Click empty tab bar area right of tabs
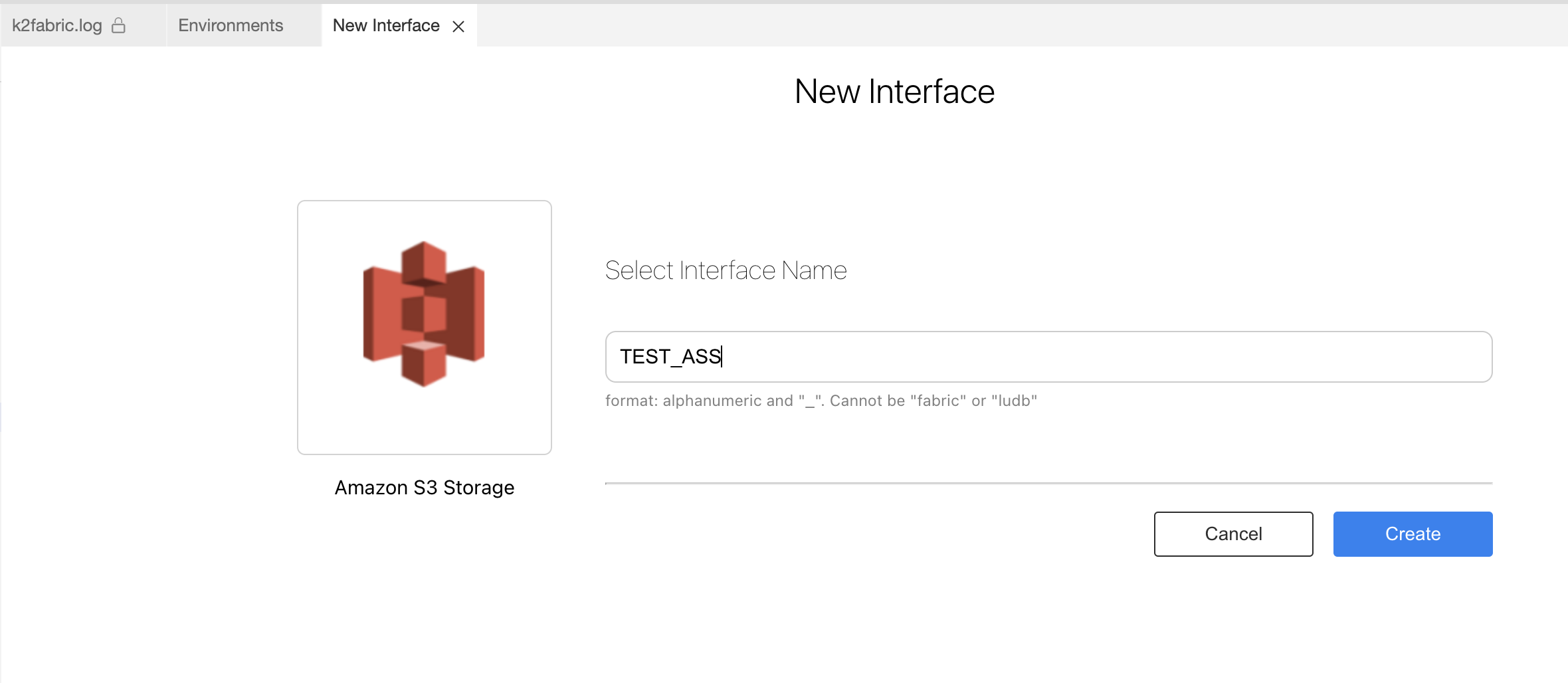Image resolution: width=1568 pixels, height=683 pixels. [x=997, y=25]
